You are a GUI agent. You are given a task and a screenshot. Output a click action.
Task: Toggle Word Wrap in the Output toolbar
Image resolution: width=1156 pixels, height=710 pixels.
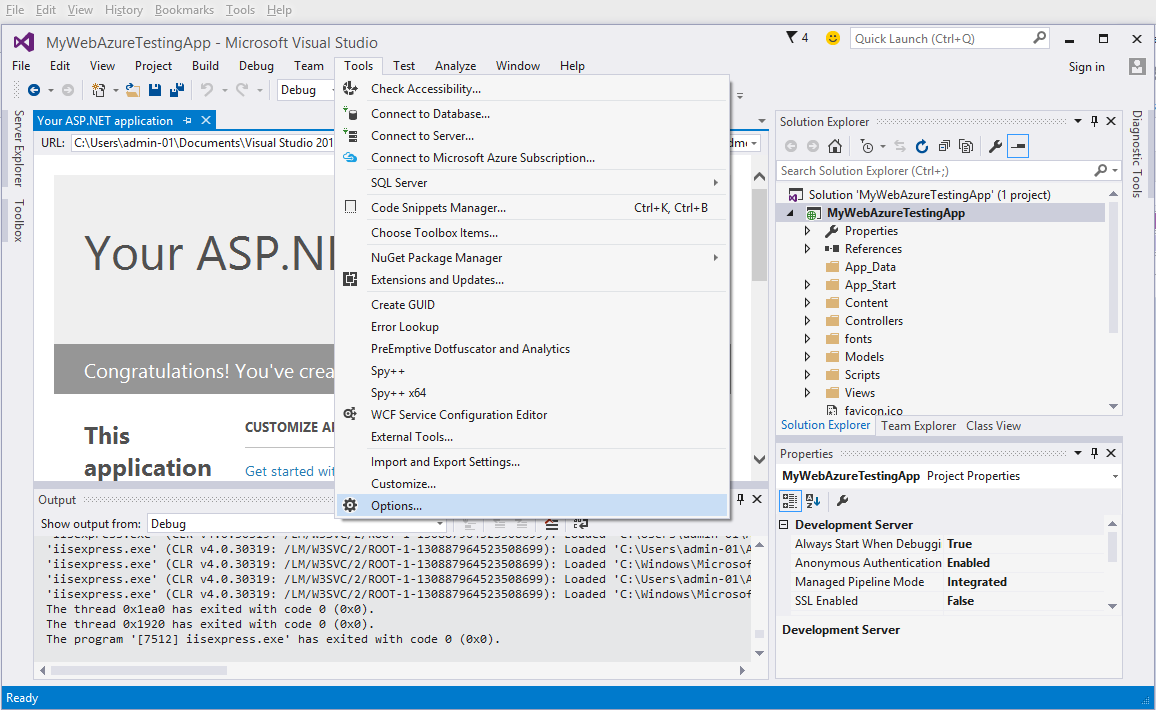pos(581,524)
